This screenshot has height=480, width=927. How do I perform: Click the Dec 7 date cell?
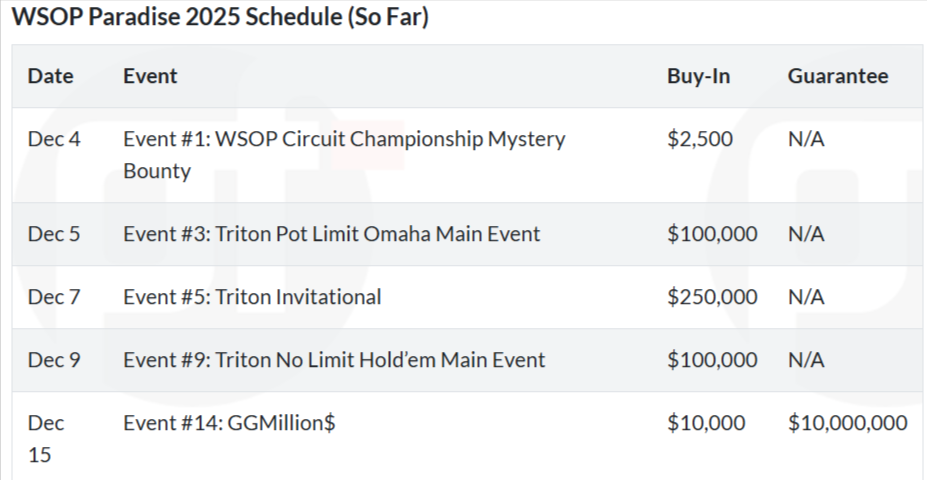(54, 297)
